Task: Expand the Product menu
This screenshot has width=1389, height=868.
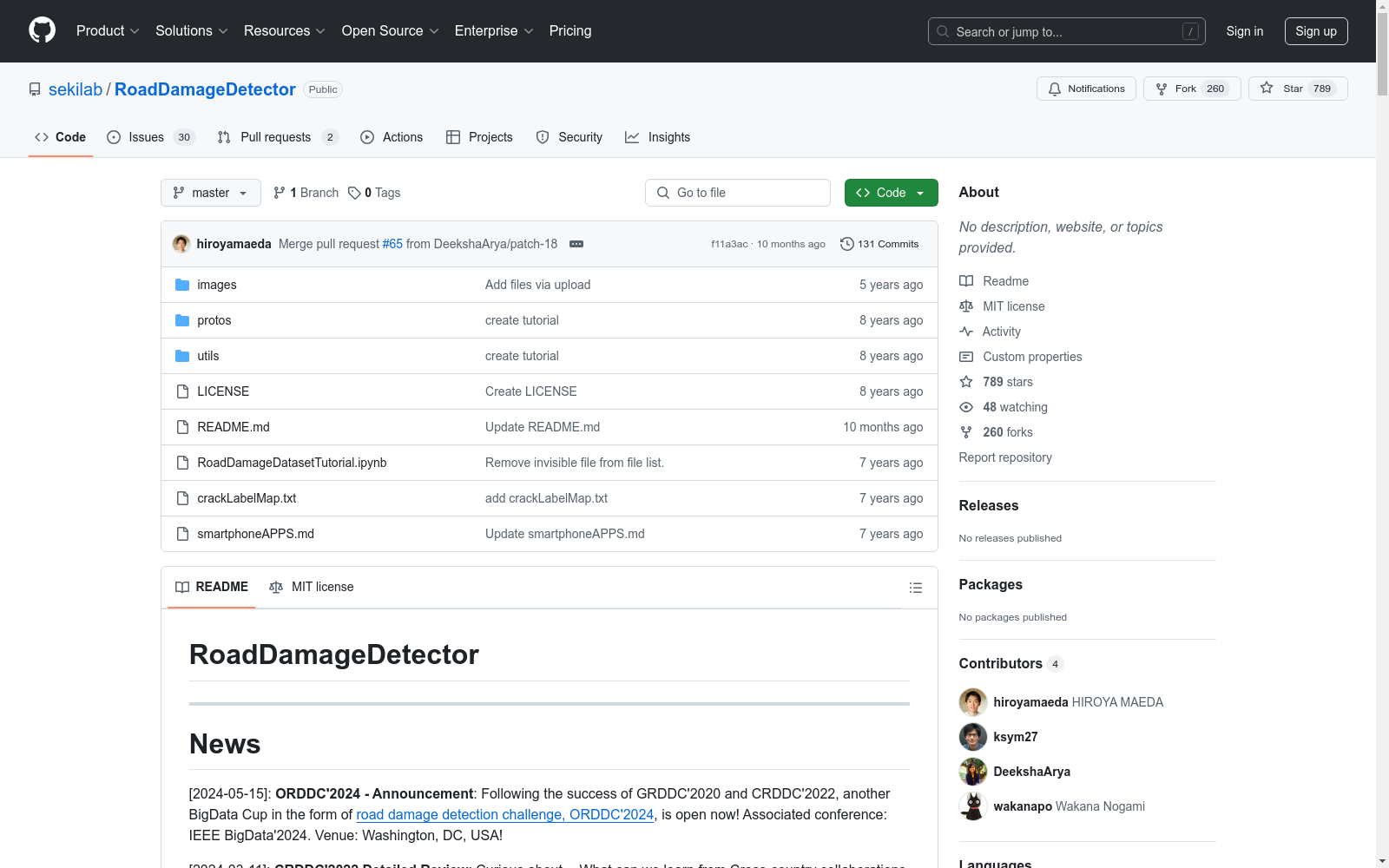Action: [108, 30]
